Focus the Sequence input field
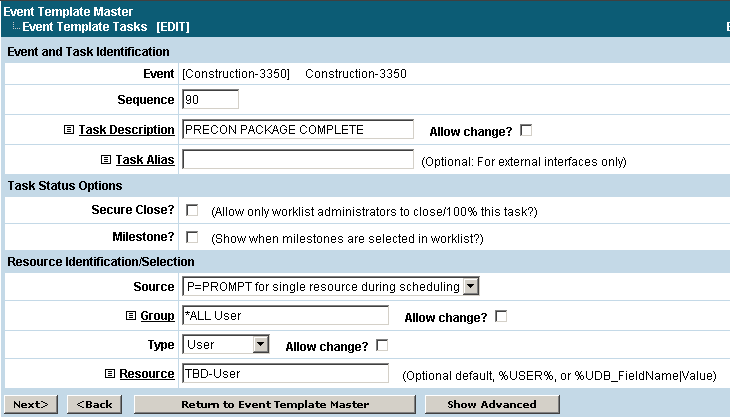This screenshot has height=417, width=730. point(211,100)
